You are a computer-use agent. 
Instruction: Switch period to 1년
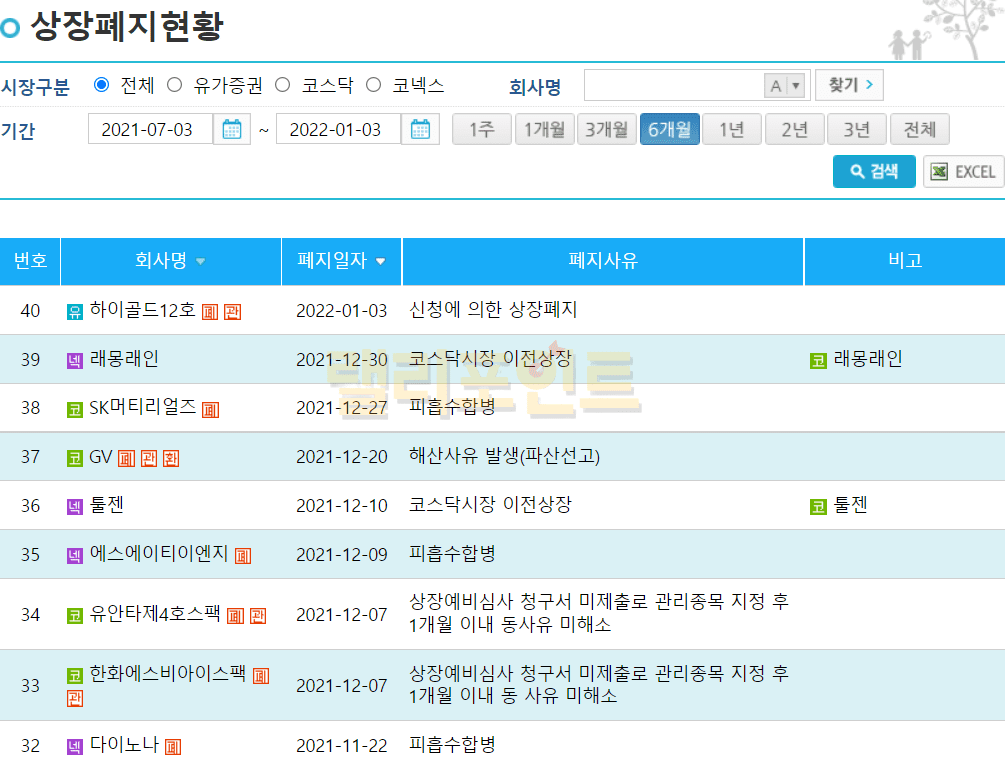point(732,130)
